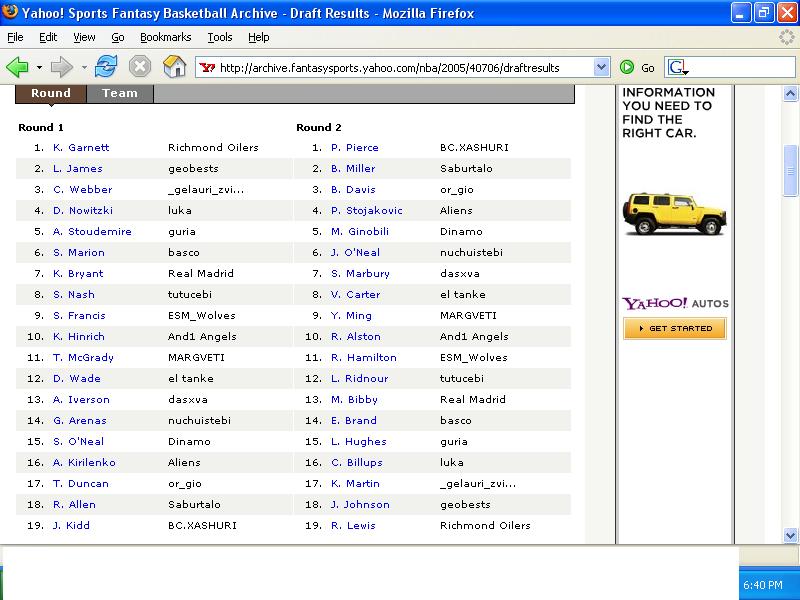Click the vertical scrollbar down arrow
Screen dimensions: 800x600
(x=790, y=535)
